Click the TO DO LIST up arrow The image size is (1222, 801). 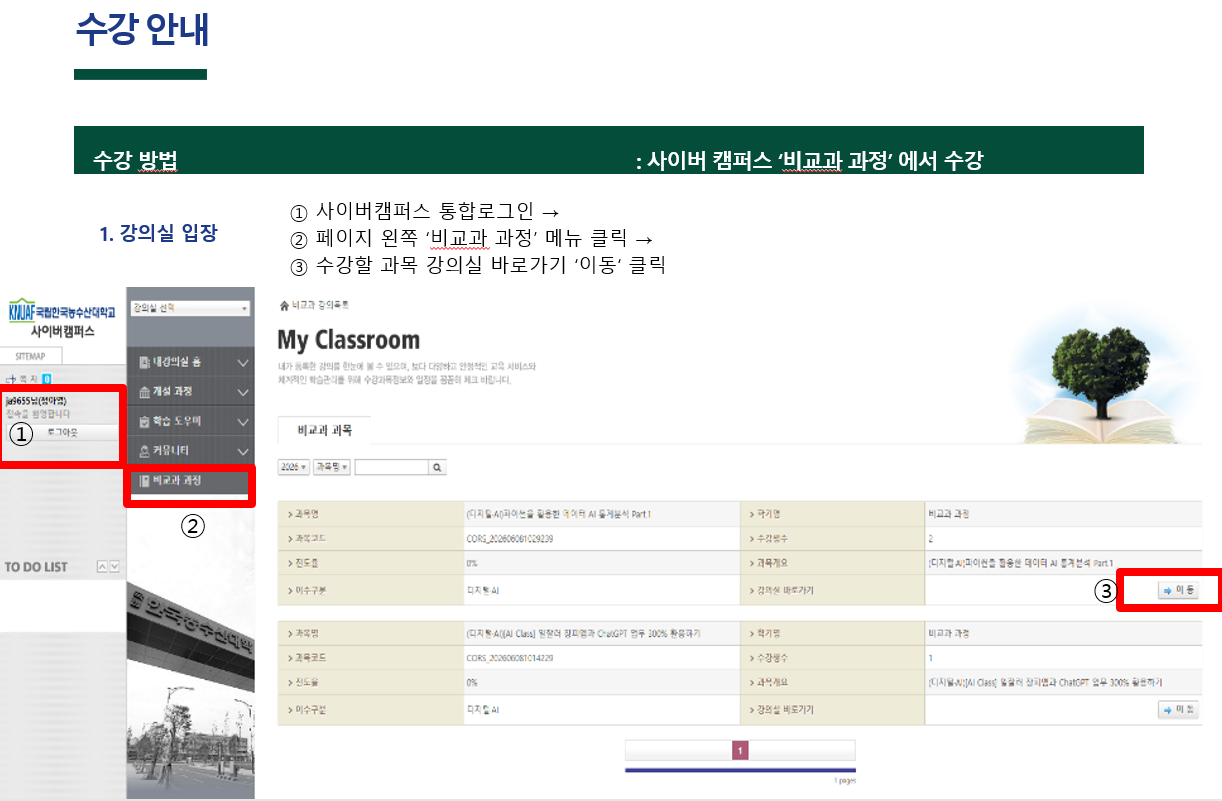(x=102, y=567)
